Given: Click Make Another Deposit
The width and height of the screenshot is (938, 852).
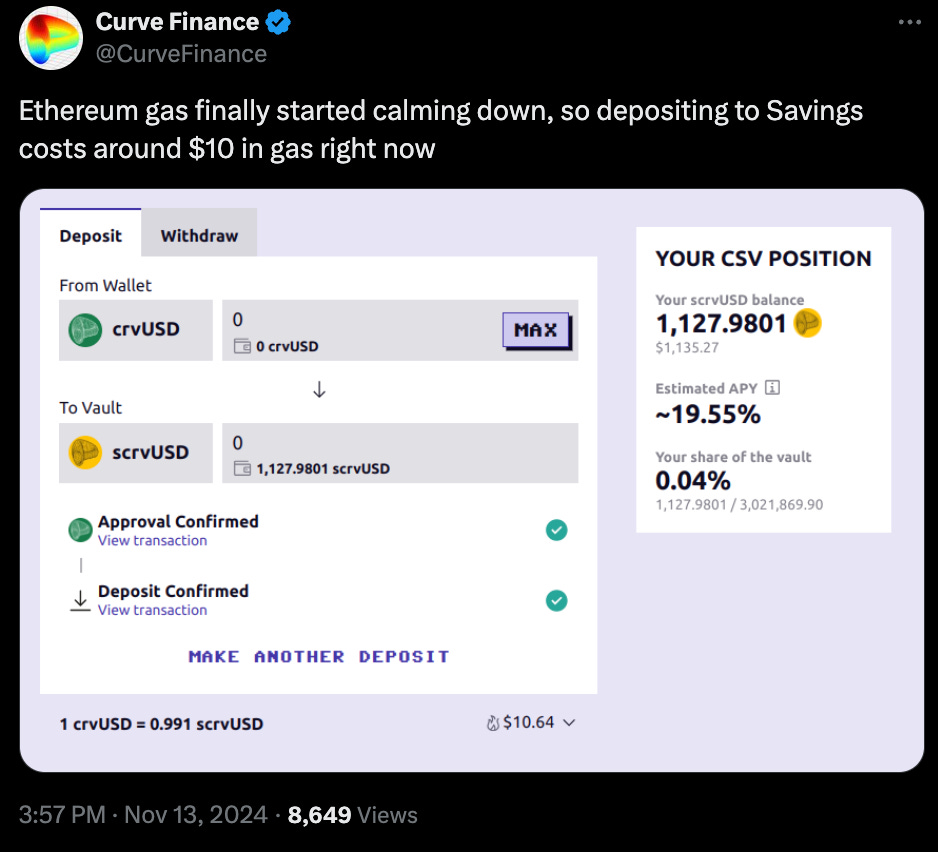Looking at the screenshot, I should [x=319, y=656].
